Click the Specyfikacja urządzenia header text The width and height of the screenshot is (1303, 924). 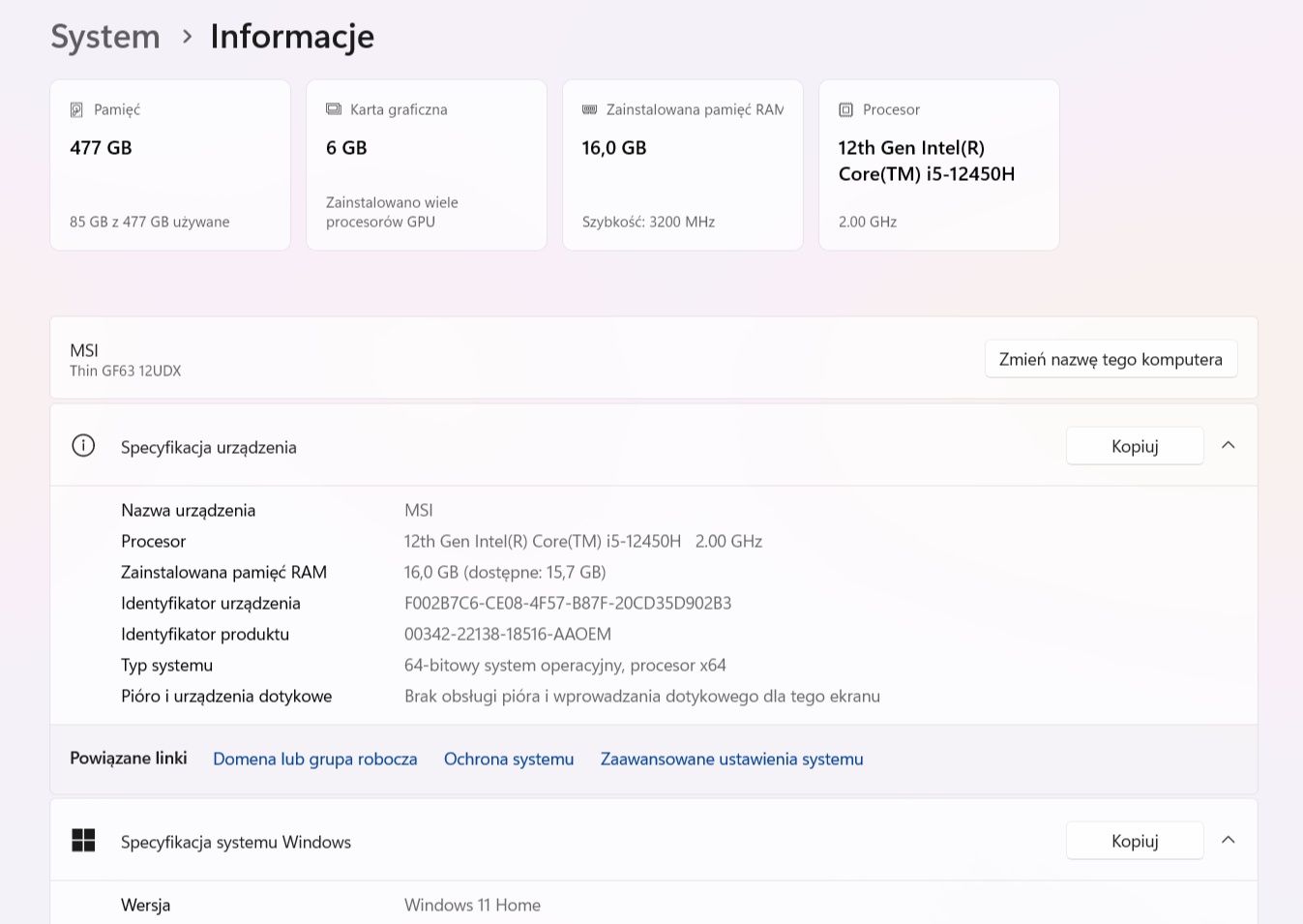tap(209, 447)
